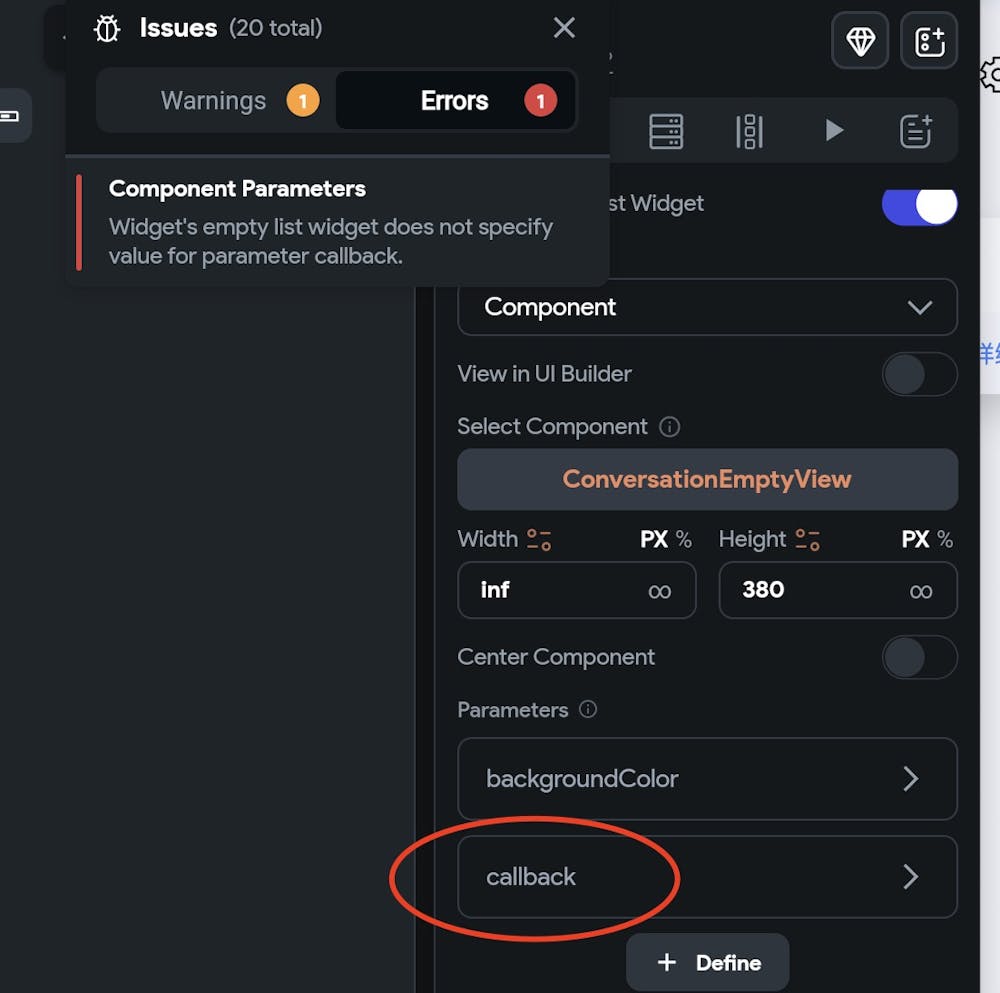Switch to the Errors tab
The width and height of the screenshot is (1000, 993).
tap(455, 100)
